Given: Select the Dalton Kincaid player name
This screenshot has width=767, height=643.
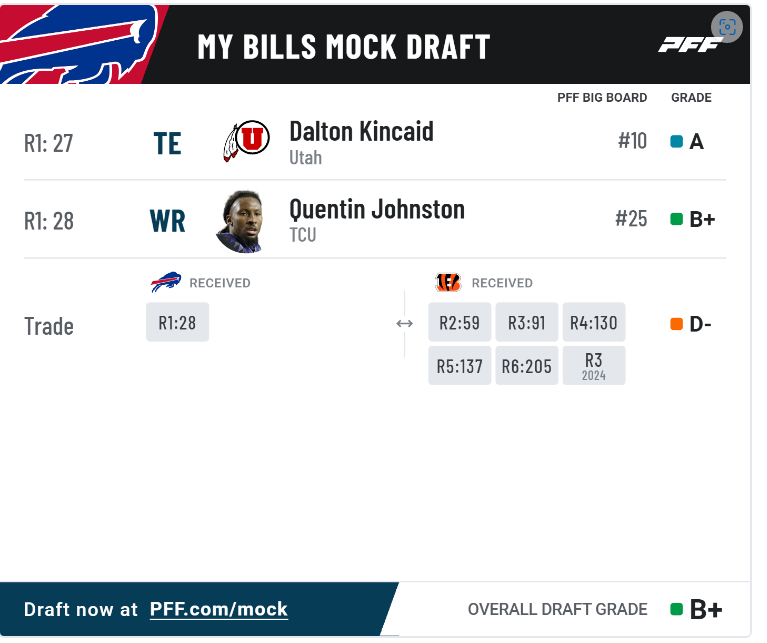Looking at the screenshot, I should (x=361, y=131).
